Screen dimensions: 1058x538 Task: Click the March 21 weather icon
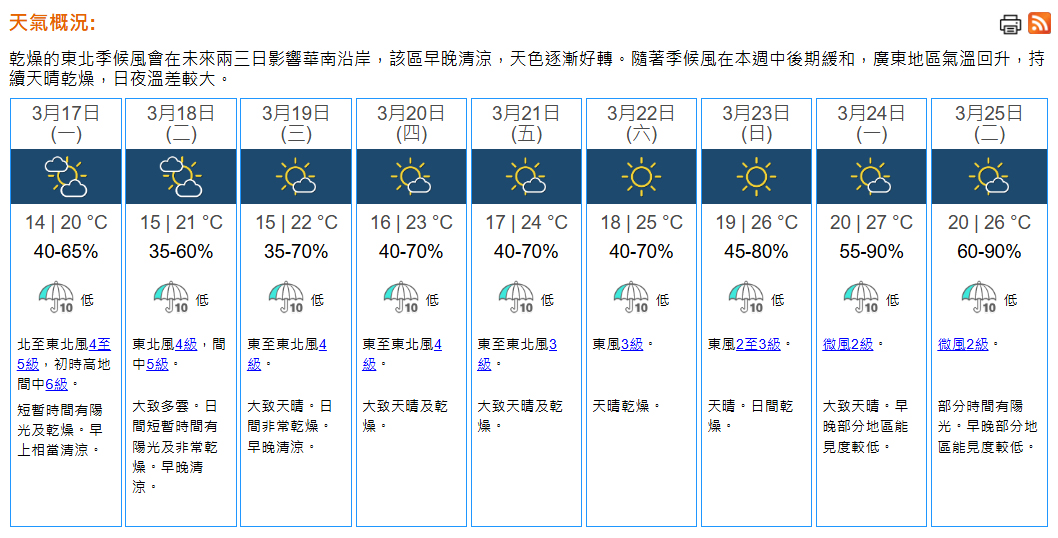pos(526,177)
